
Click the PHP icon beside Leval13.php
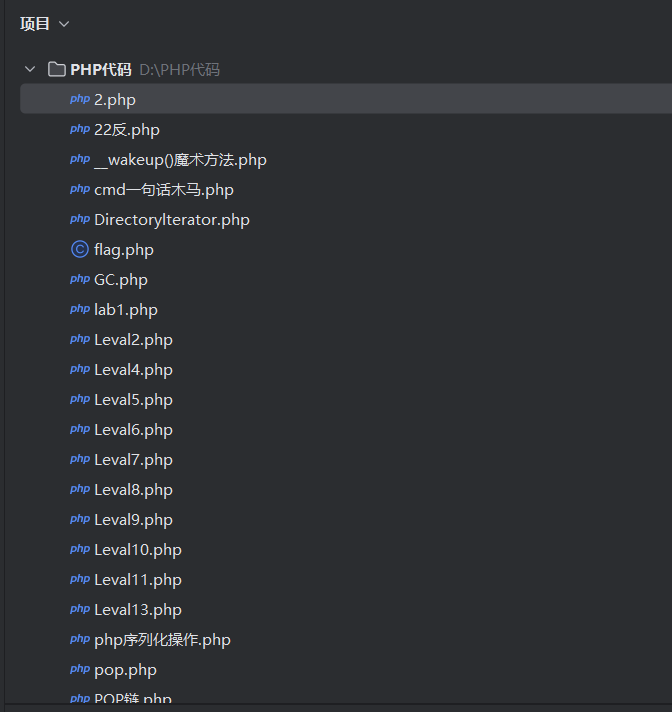click(80, 610)
